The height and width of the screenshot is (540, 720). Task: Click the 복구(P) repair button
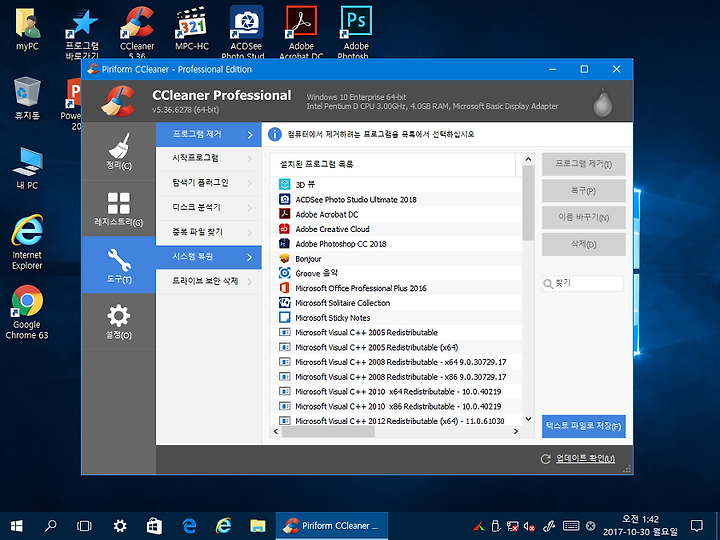coord(584,191)
